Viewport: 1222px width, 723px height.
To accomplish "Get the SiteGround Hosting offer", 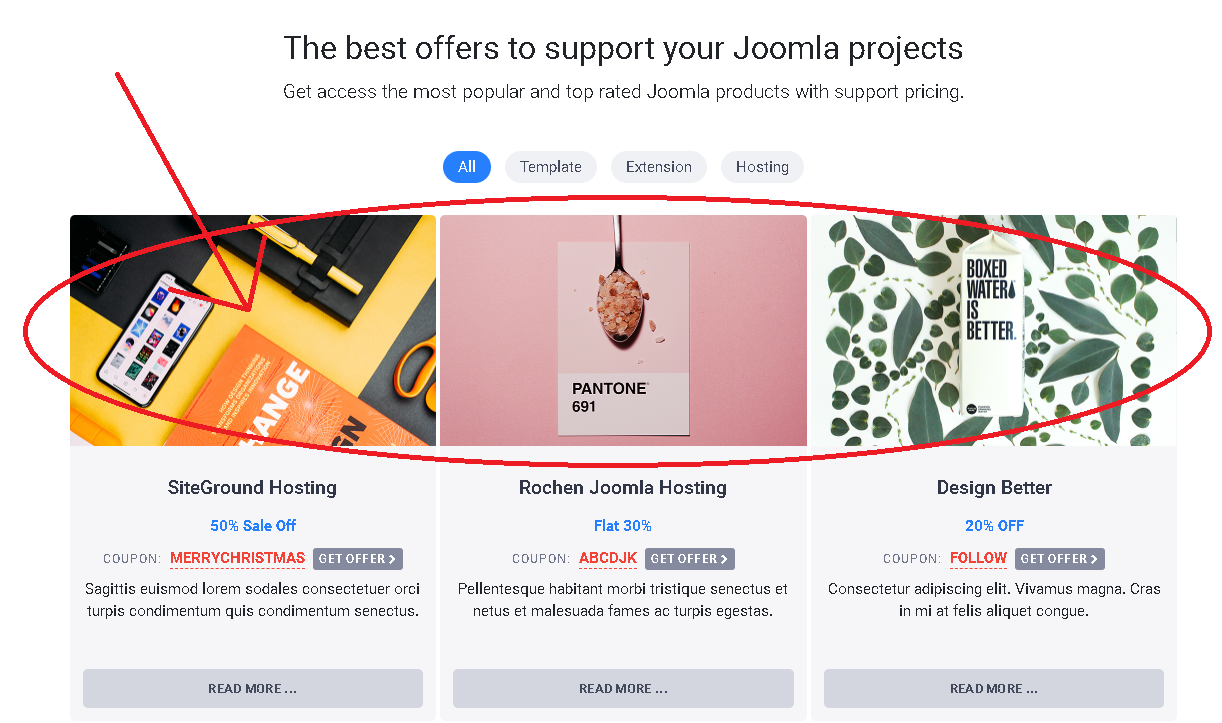I will [x=358, y=559].
